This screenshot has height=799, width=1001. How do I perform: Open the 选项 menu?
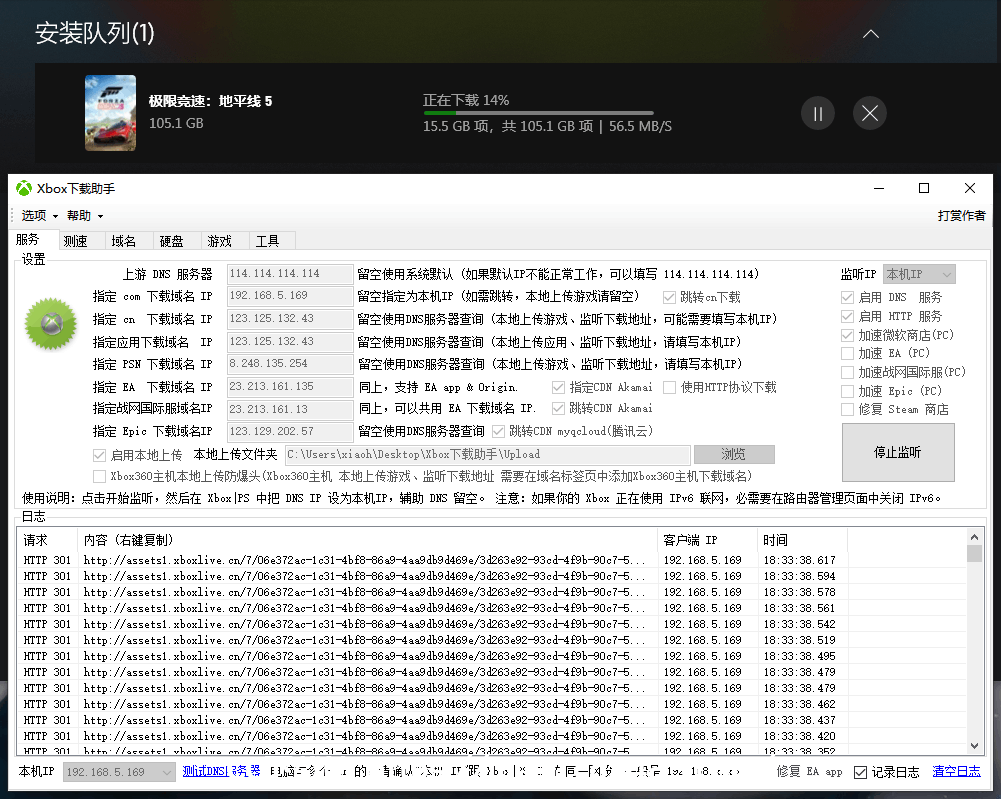point(40,216)
